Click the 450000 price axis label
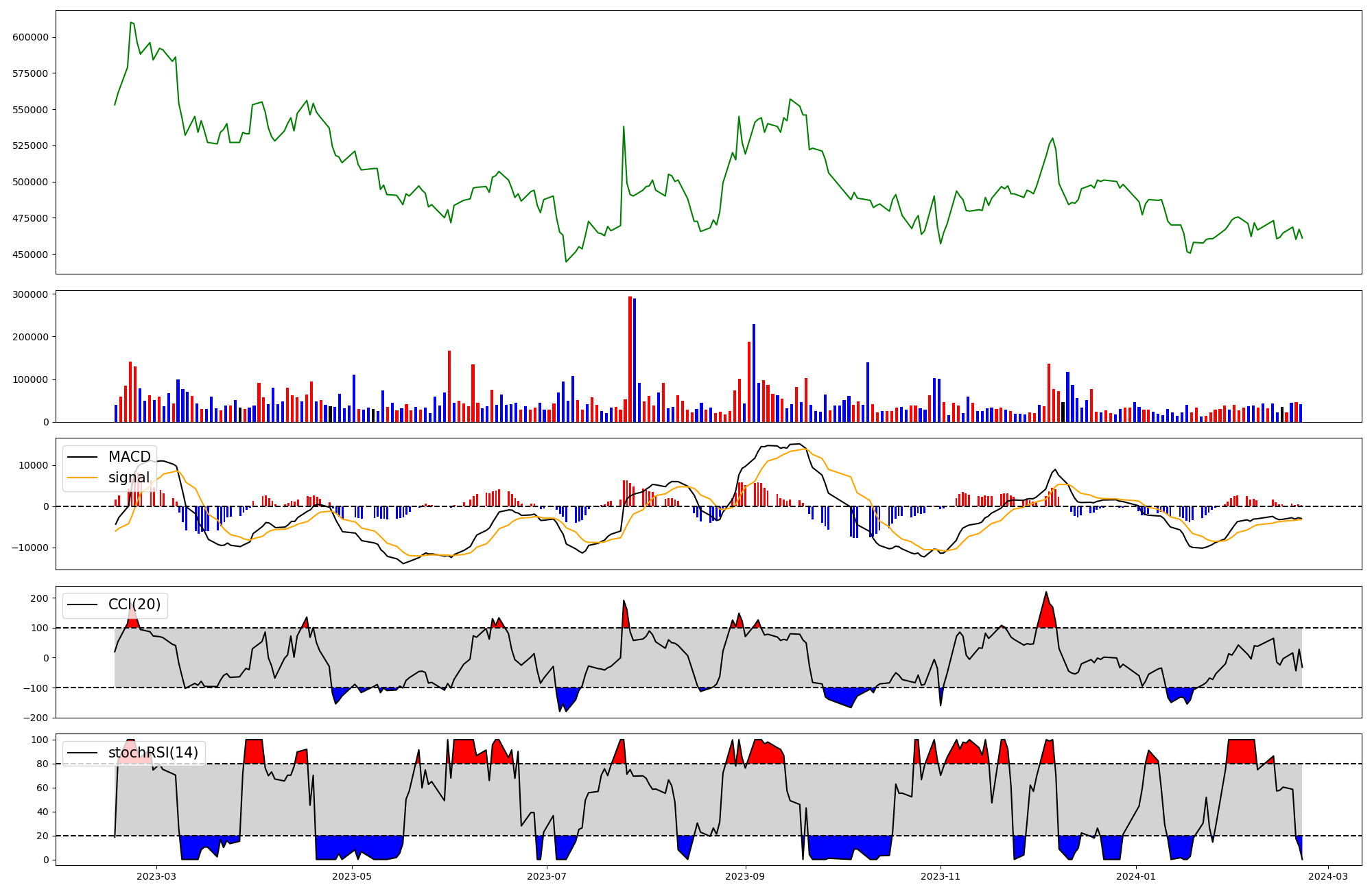1372x892 pixels. 30,255
